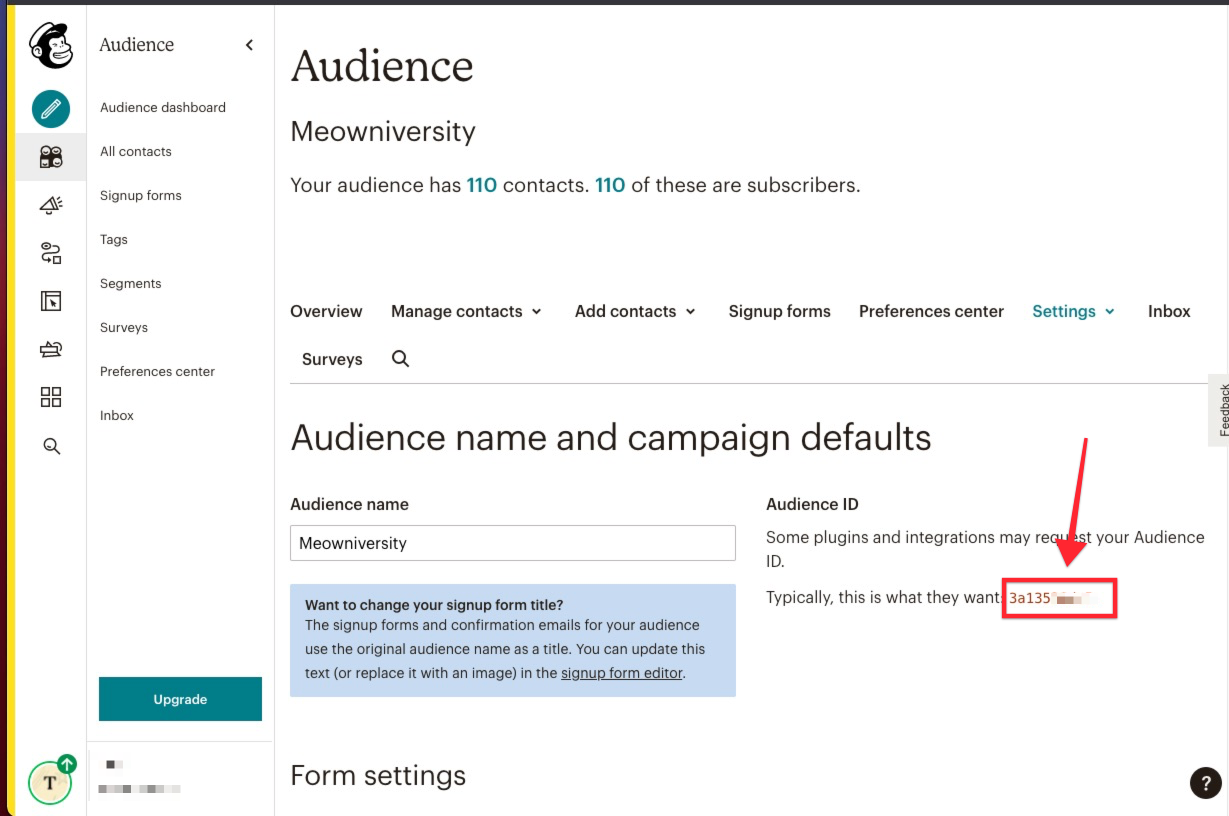Open the Settings dropdown menu
Image resolution: width=1229 pixels, height=816 pixels.
(x=1073, y=311)
